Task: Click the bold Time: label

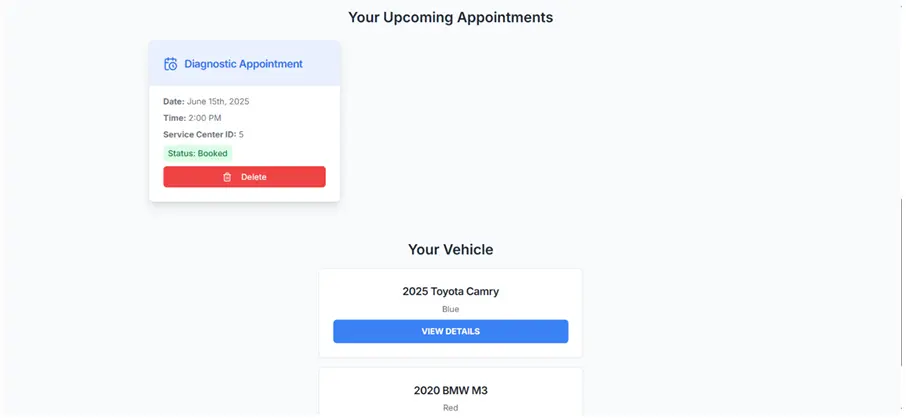Action: point(174,118)
